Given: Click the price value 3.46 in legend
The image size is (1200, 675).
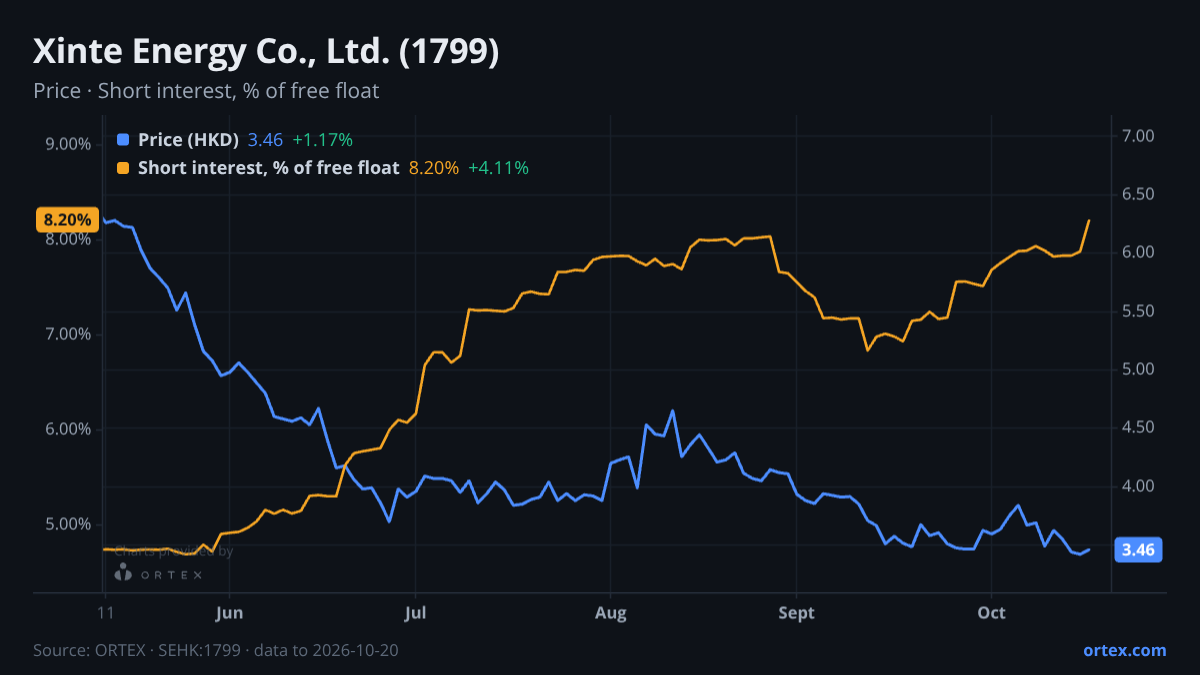Looking at the screenshot, I should (265, 140).
